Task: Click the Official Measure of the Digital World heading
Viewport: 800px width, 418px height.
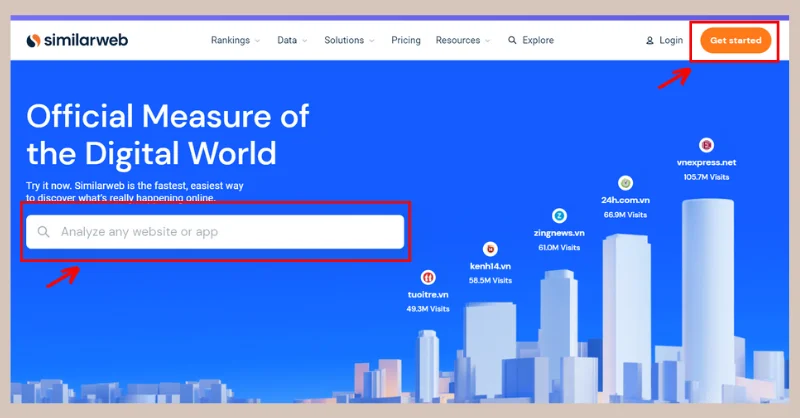Action: coord(167,135)
